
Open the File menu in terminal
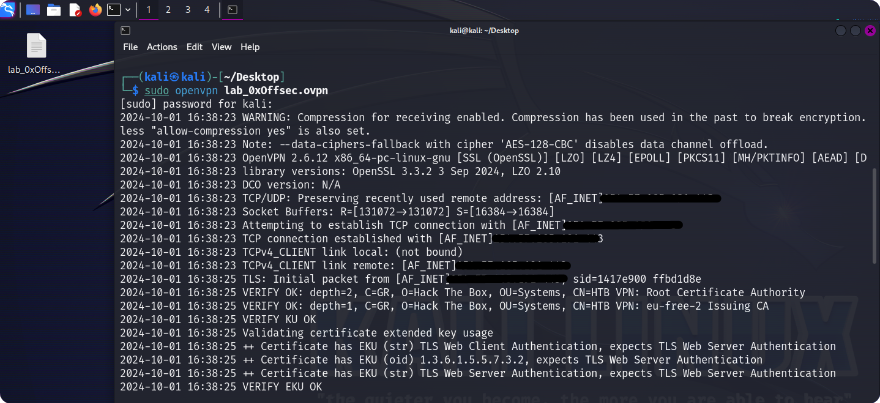tap(131, 47)
